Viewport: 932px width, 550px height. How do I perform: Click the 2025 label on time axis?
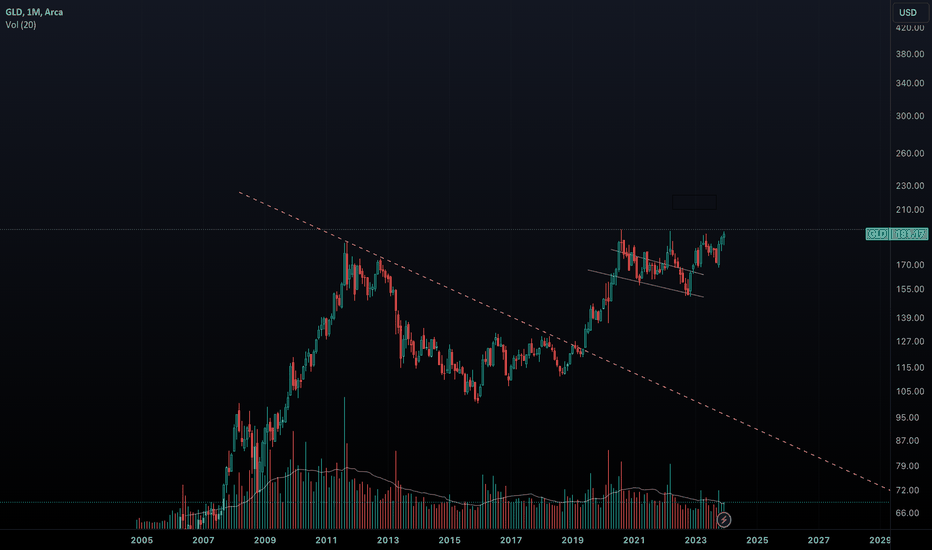[757, 540]
